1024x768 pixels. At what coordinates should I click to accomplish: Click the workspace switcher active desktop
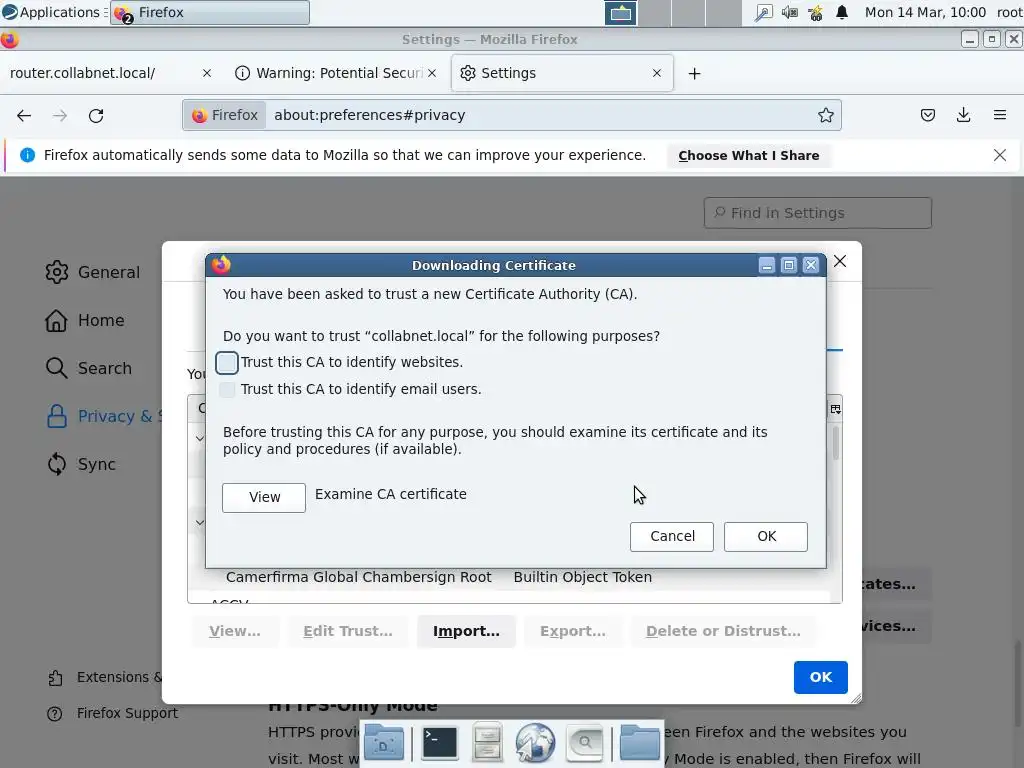[x=620, y=12]
